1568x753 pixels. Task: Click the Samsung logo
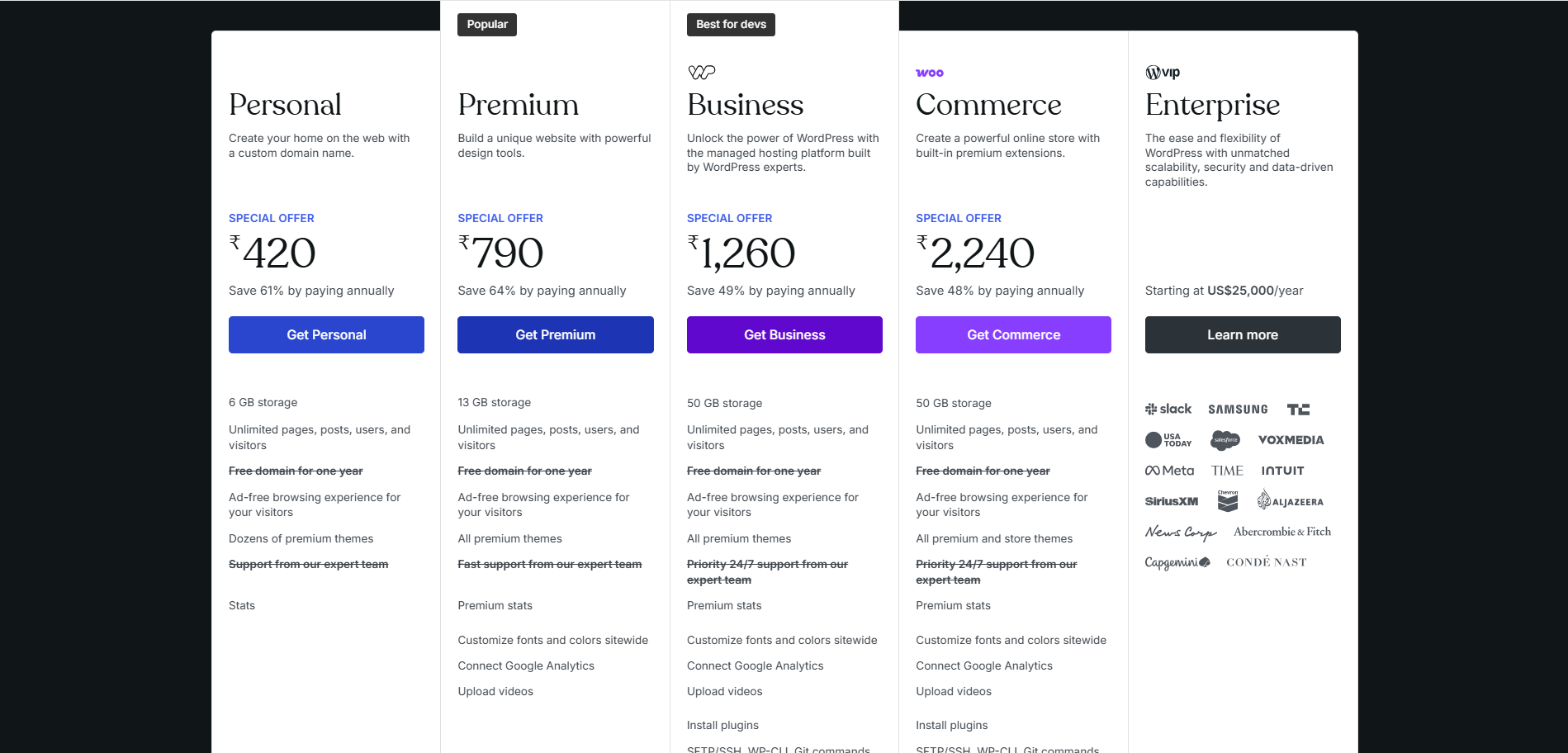(x=1238, y=410)
